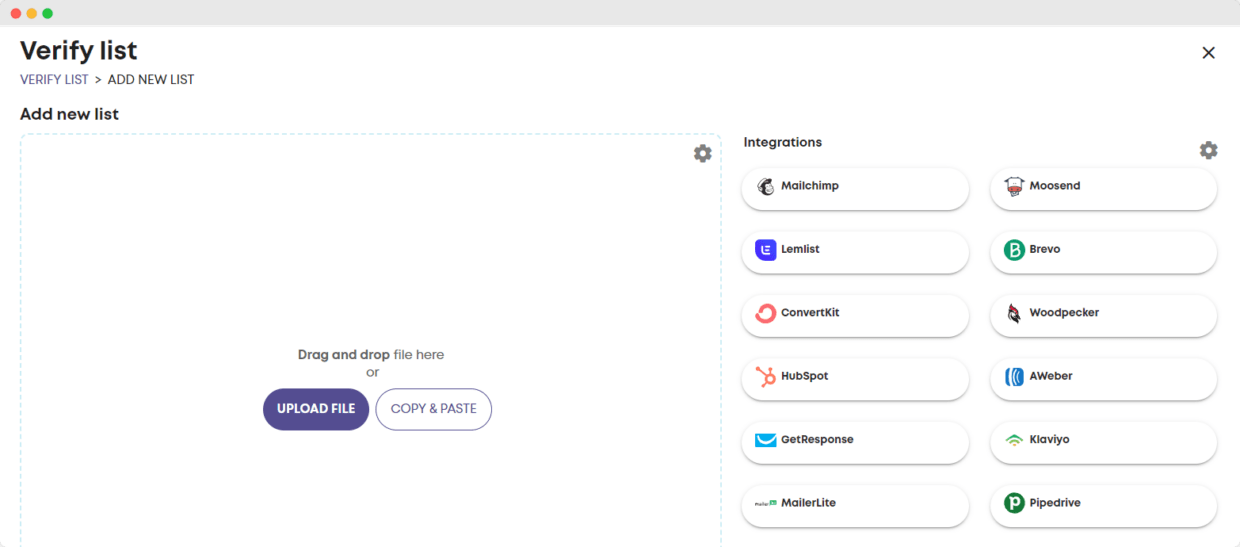Open upload area settings gear
This screenshot has height=547, width=1240.
point(703,153)
